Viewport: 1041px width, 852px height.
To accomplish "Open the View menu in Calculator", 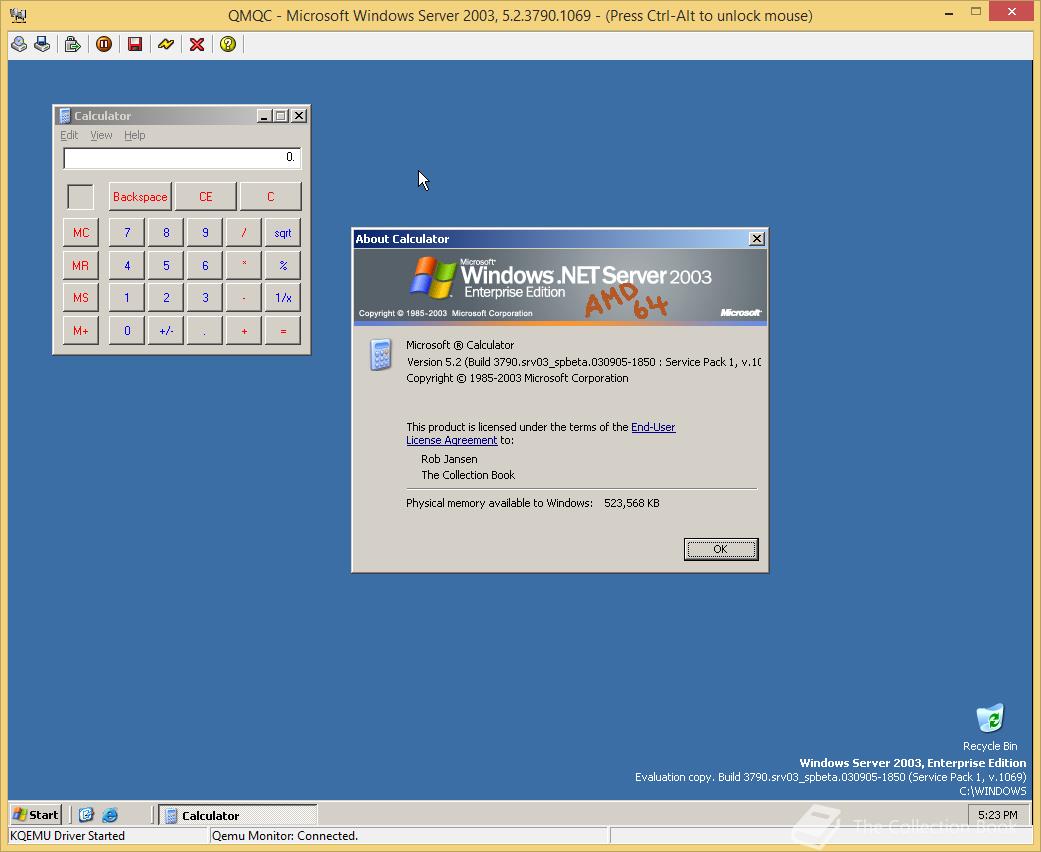I will tap(101, 135).
